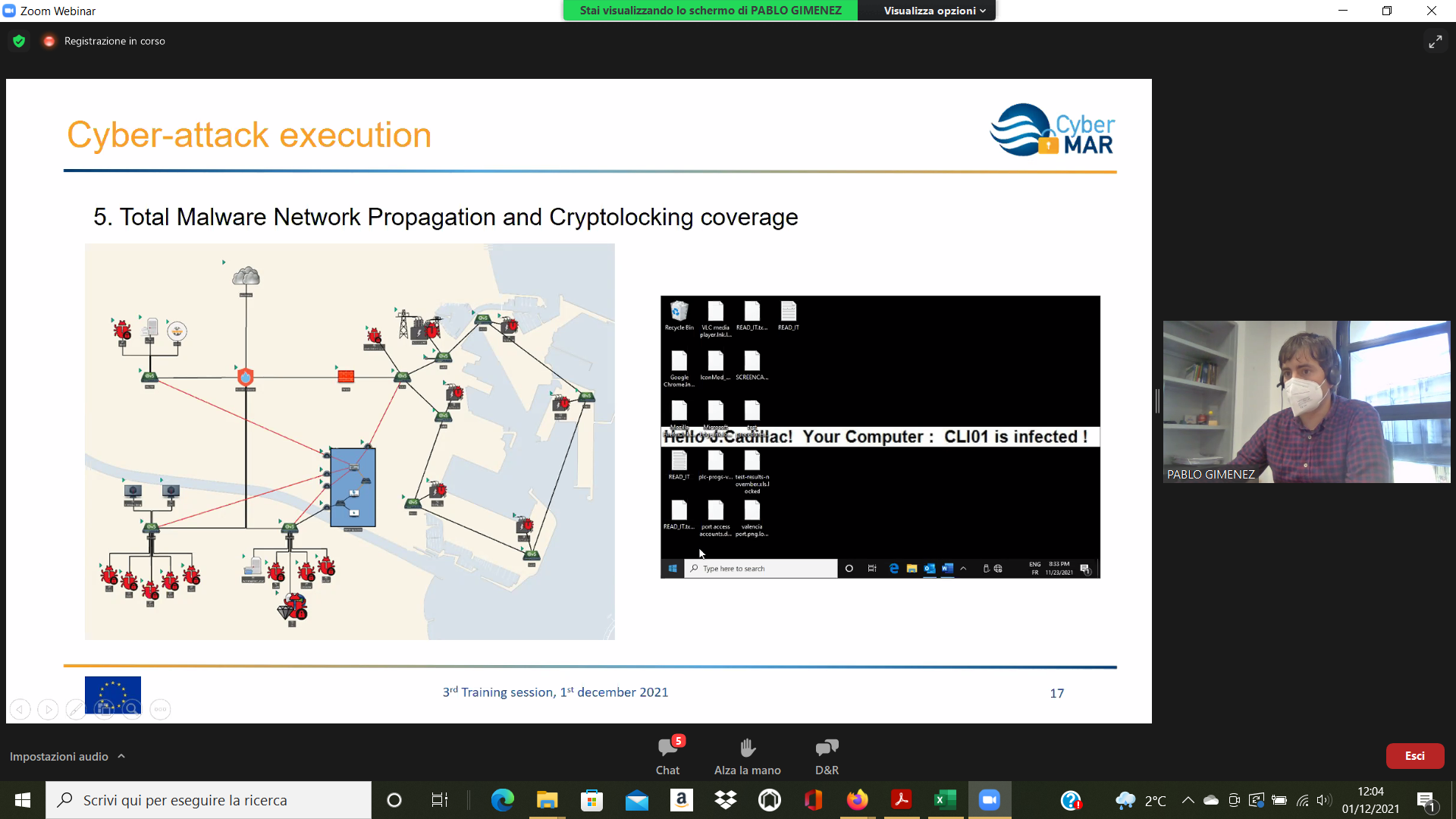Open the D&R Q&A panel
The width and height of the screenshot is (1456, 819).
coord(827,755)
